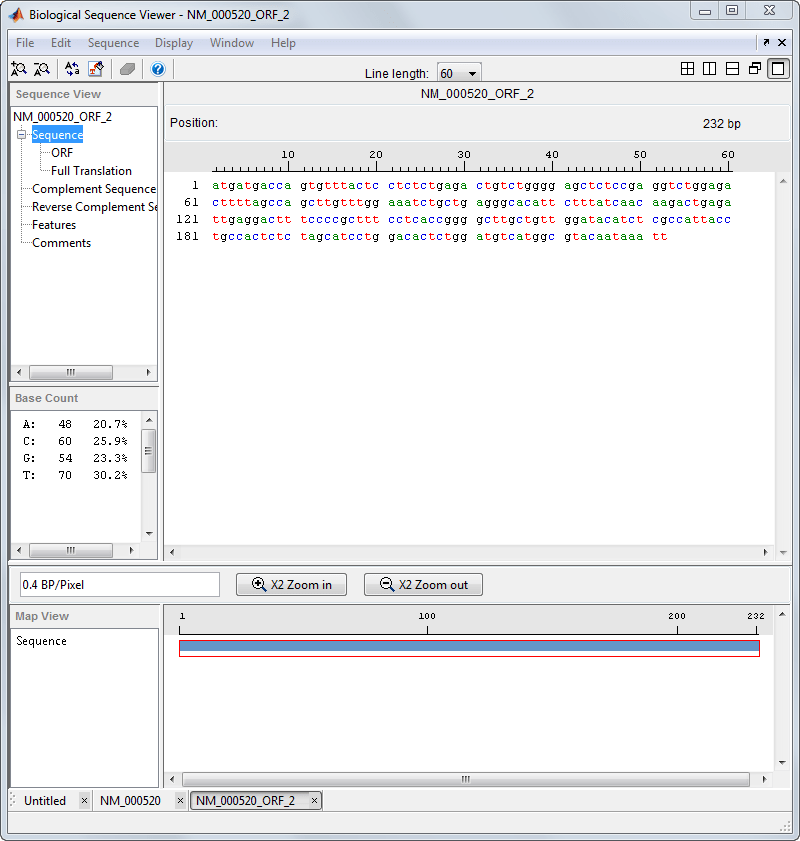Click the 100 marker on the map ruler
Viewport: 800px width, 841px height.
click(427, 616)
